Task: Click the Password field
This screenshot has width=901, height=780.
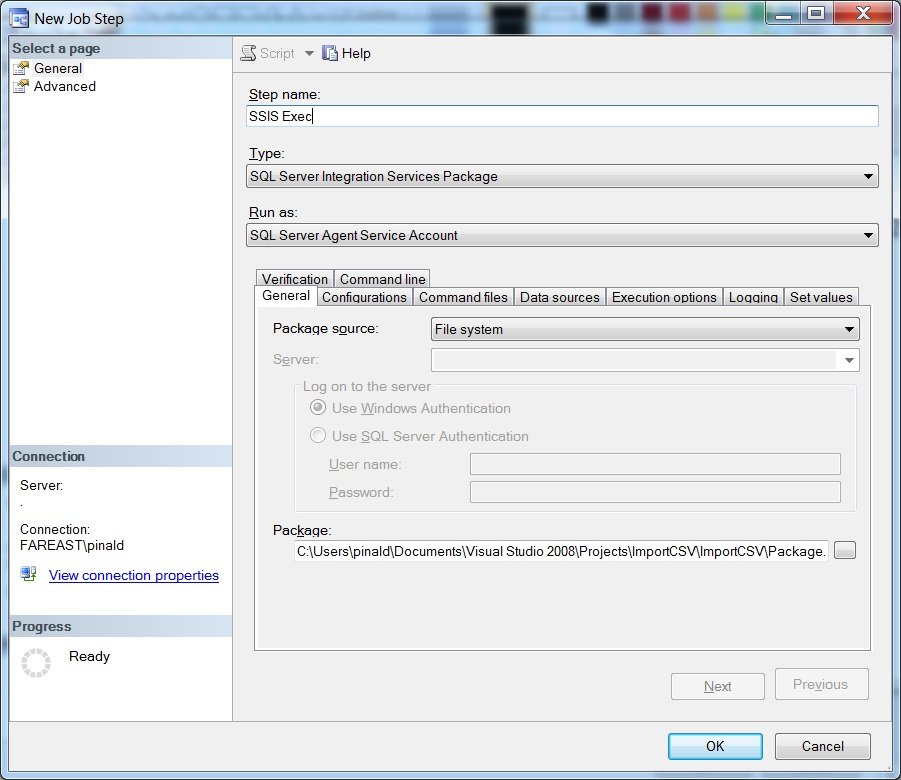Action: click(x=655, y=492)
